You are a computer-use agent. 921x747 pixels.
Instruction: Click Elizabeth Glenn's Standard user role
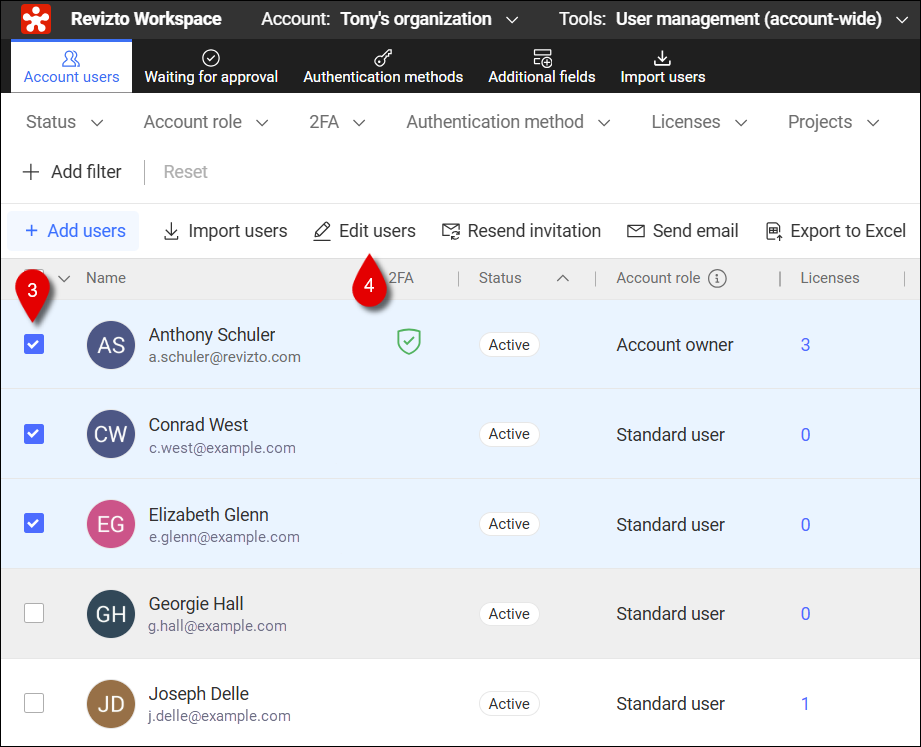670,524
